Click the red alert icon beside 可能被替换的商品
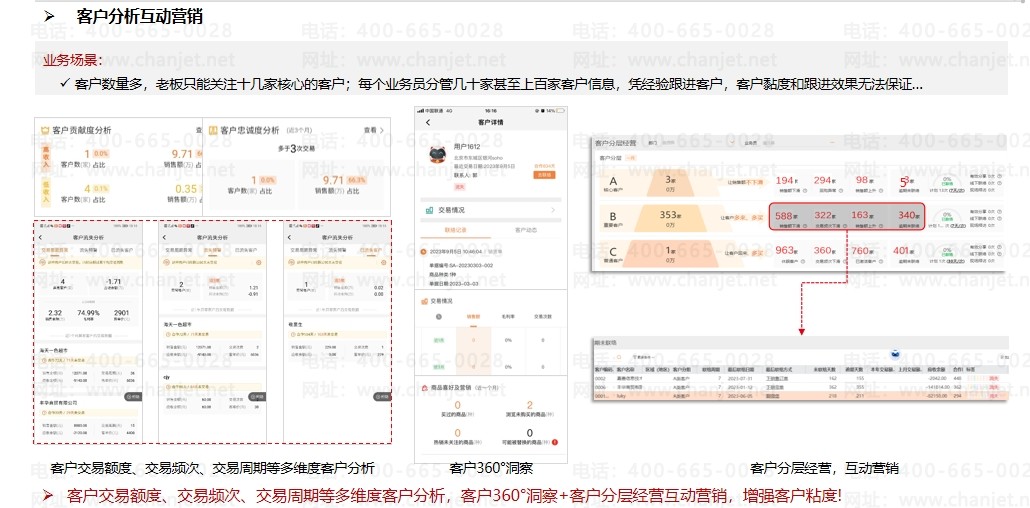 coord(555,442)
